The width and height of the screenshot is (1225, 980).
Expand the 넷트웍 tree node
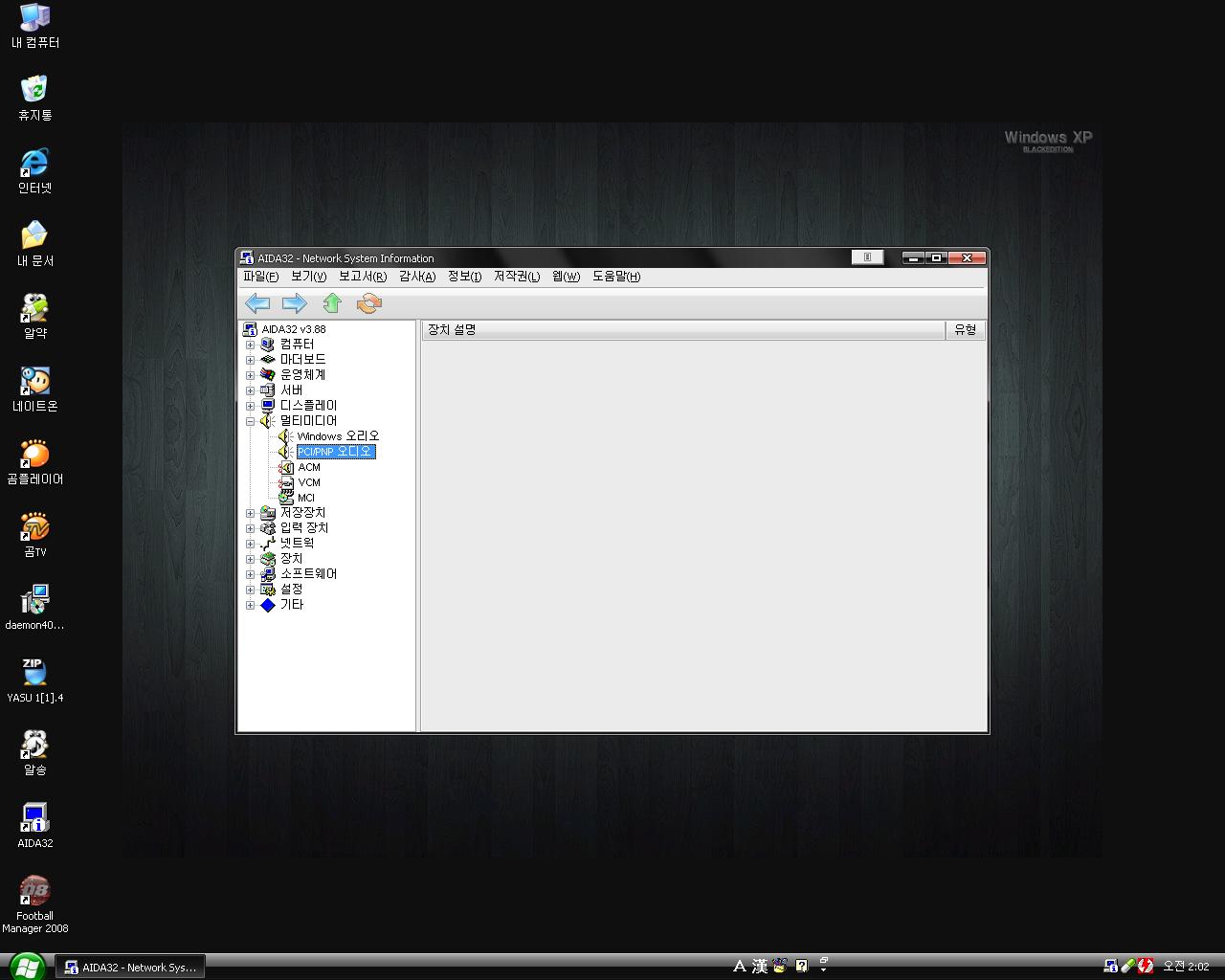[251, 544]
